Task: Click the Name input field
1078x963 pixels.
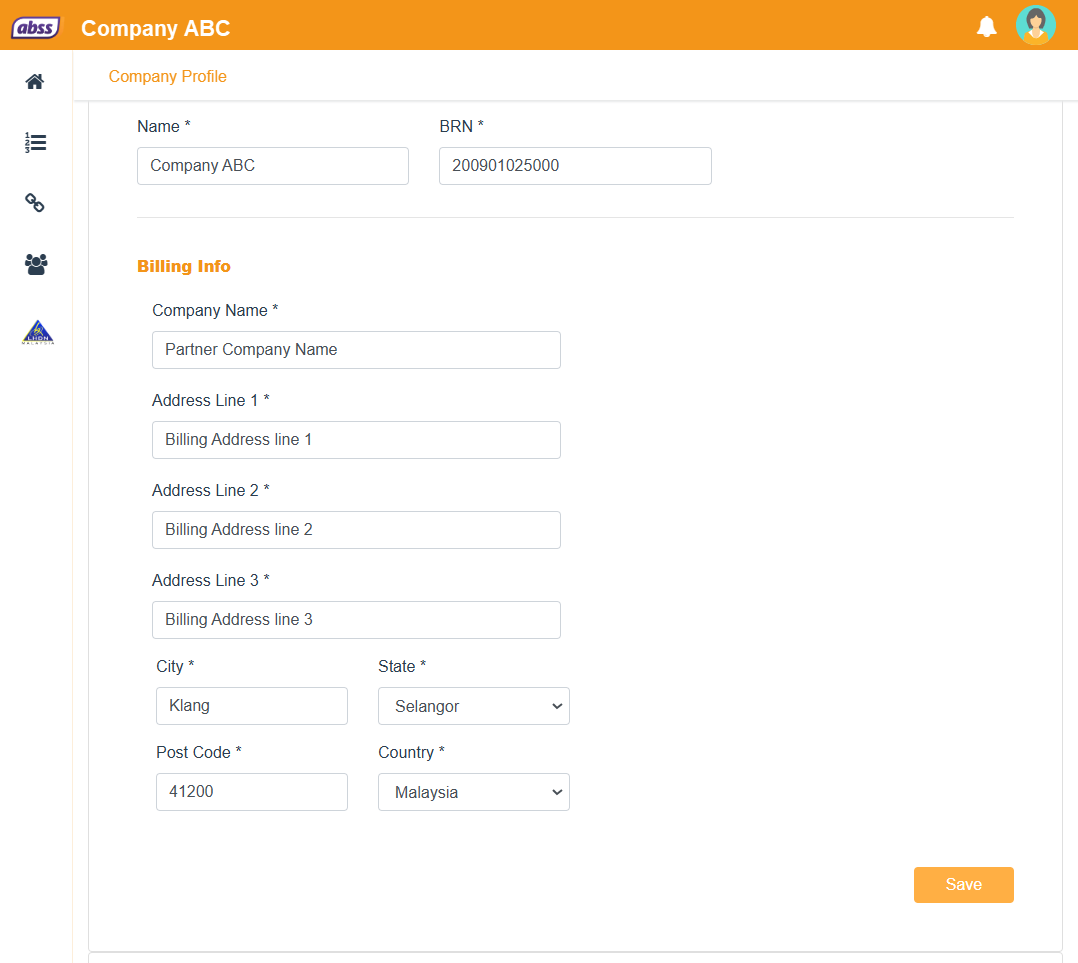Action: coord(272,166)
